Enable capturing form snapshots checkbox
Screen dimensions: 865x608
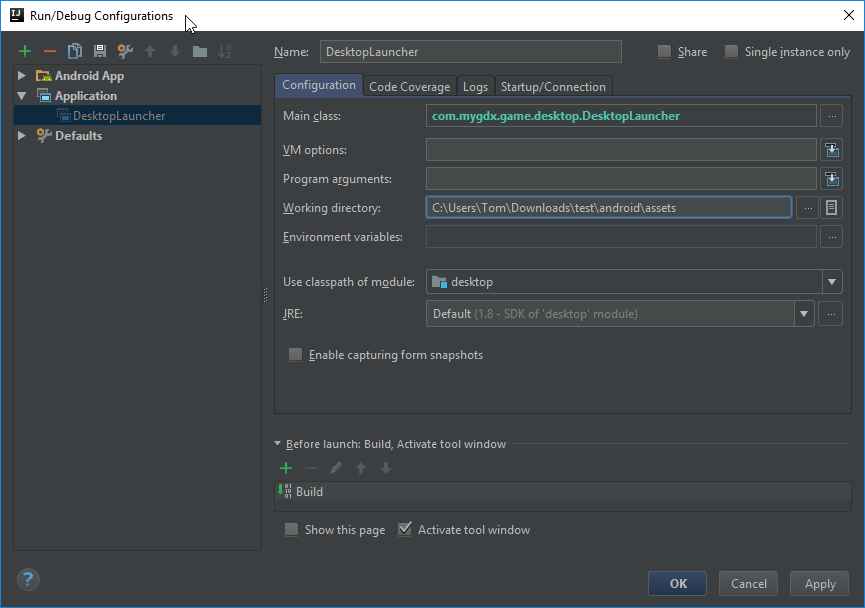295,355
